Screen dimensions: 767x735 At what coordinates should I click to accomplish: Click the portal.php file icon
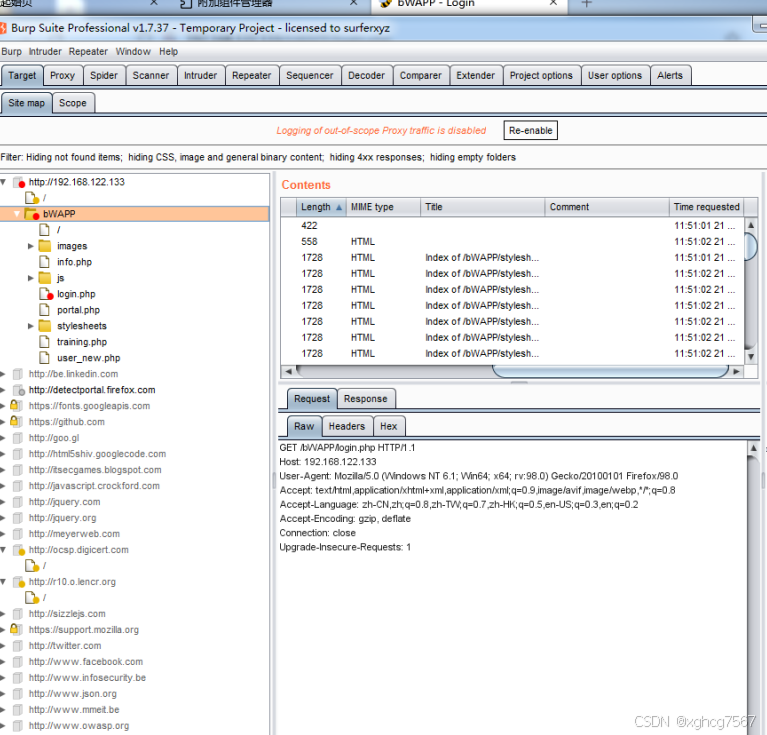tap(45, 310)
